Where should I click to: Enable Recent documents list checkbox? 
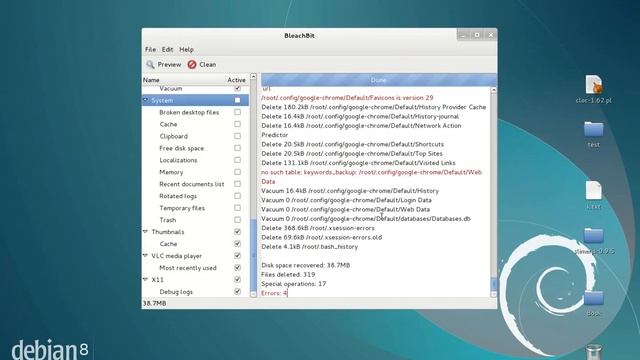[x=237, y=184]
